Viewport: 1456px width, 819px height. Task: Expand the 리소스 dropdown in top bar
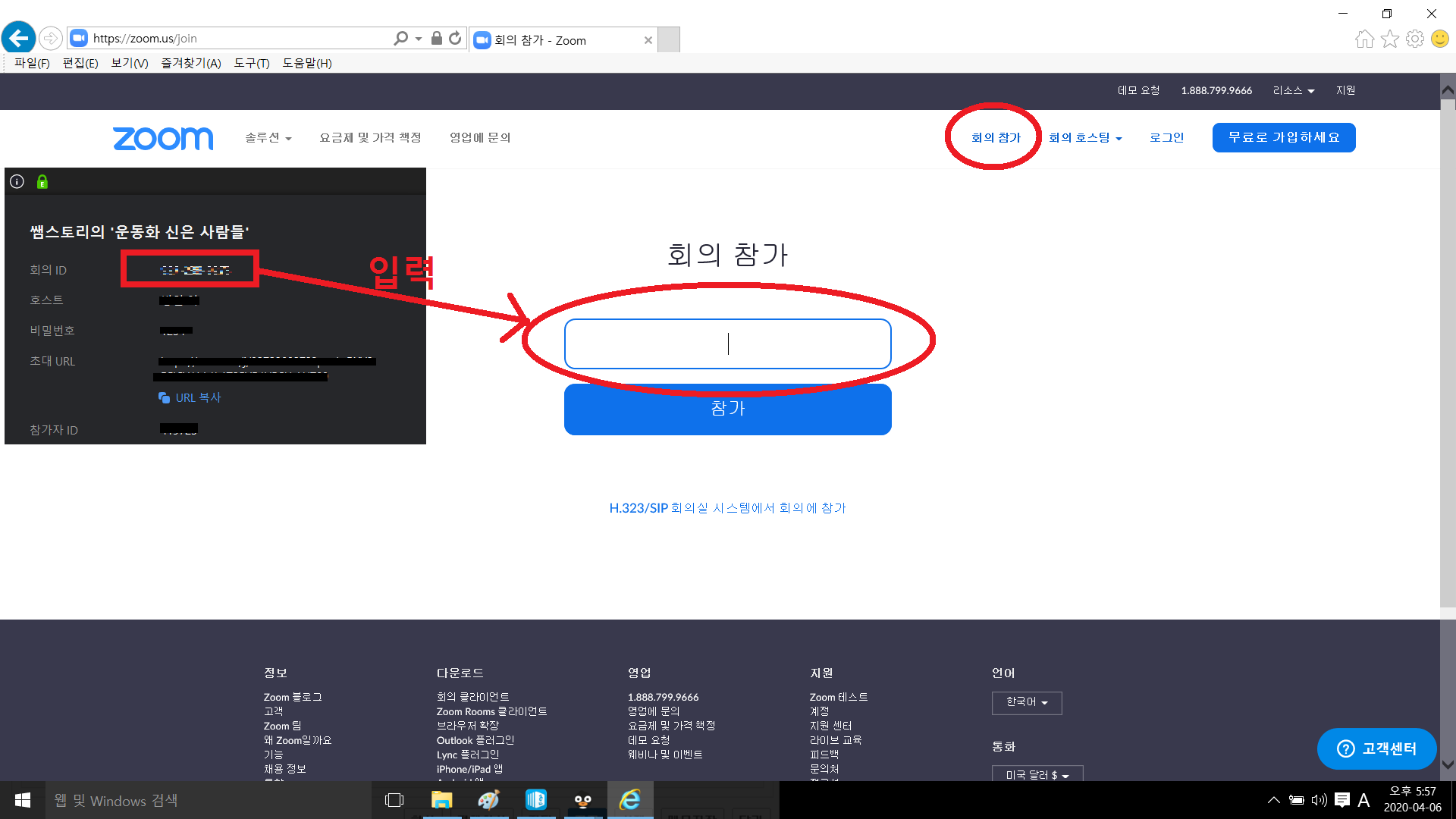pos(1293,90)
